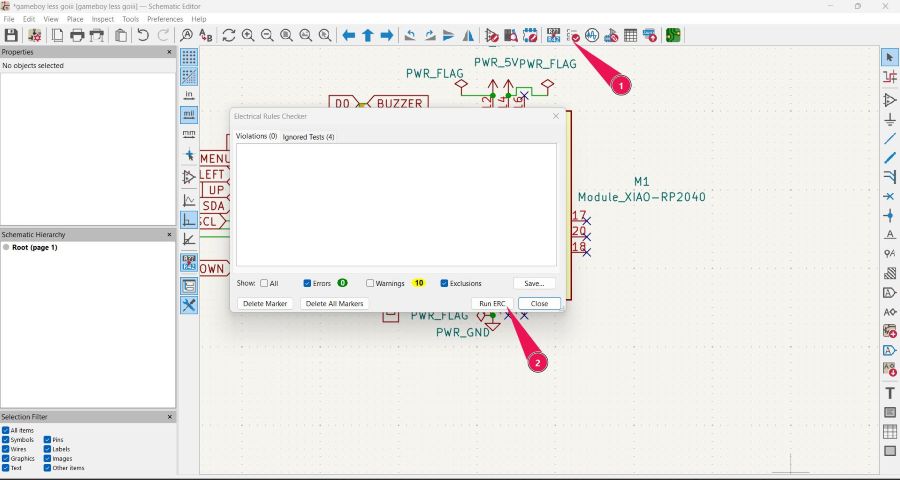The height and width of the screenshot is (480, 900).
Task: Open the Find tool
Action: tap(186, 35)
